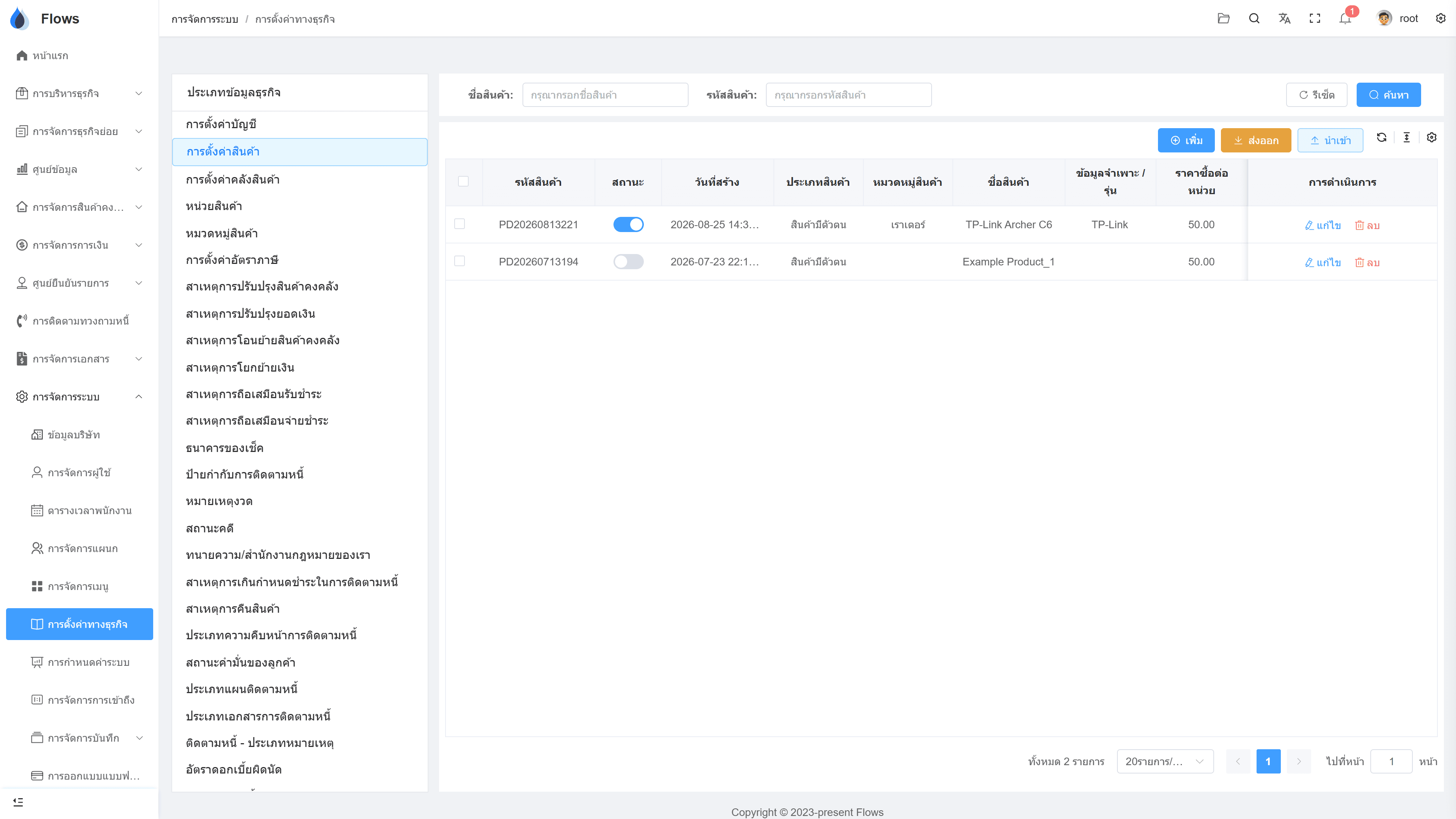The width and height of the screenshot is (1456, 819).
Task: Open การจัดการการเข้าถึง access management
Action: 79,700
